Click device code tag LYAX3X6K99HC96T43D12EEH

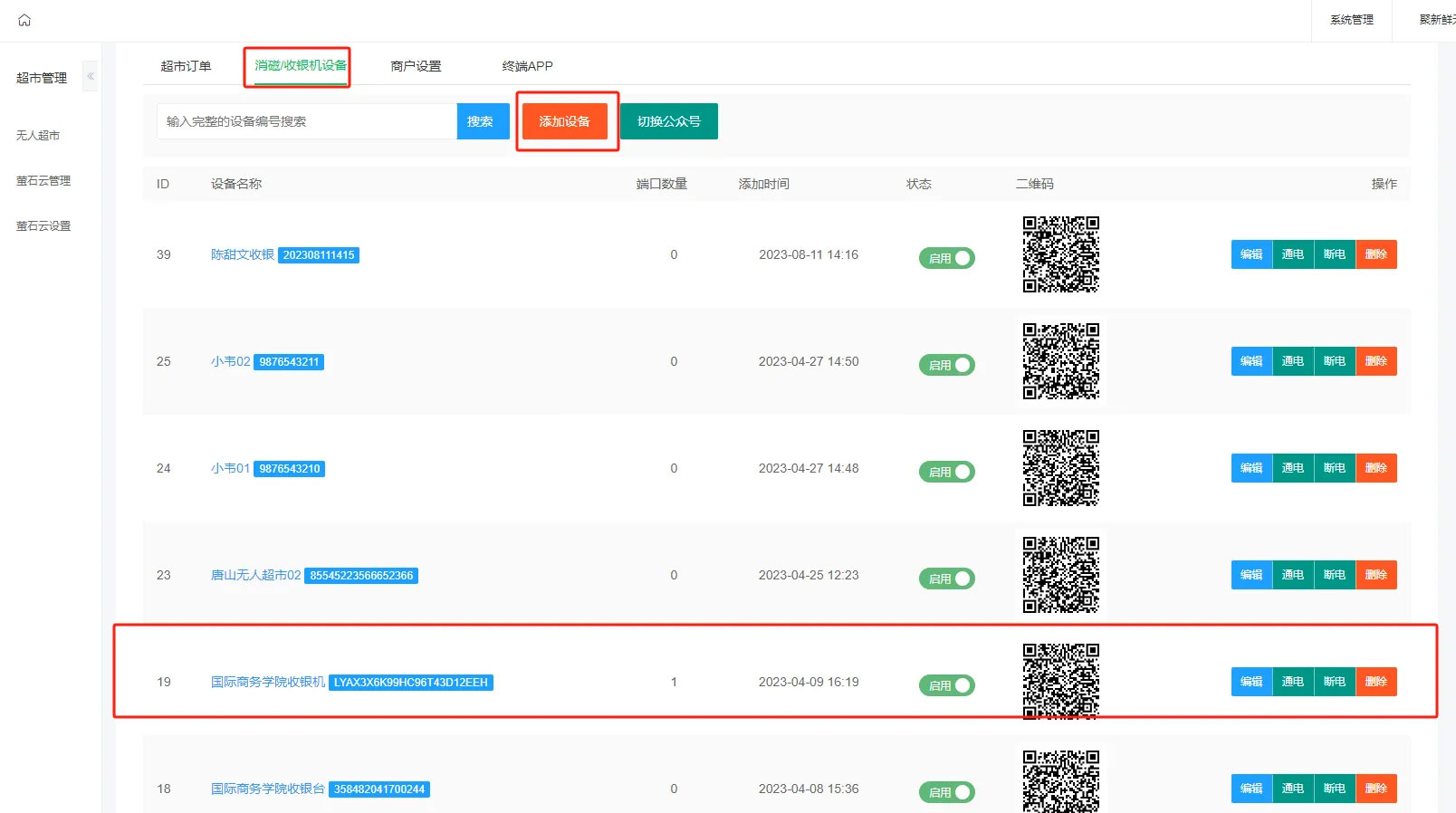[x=411, y=683]
